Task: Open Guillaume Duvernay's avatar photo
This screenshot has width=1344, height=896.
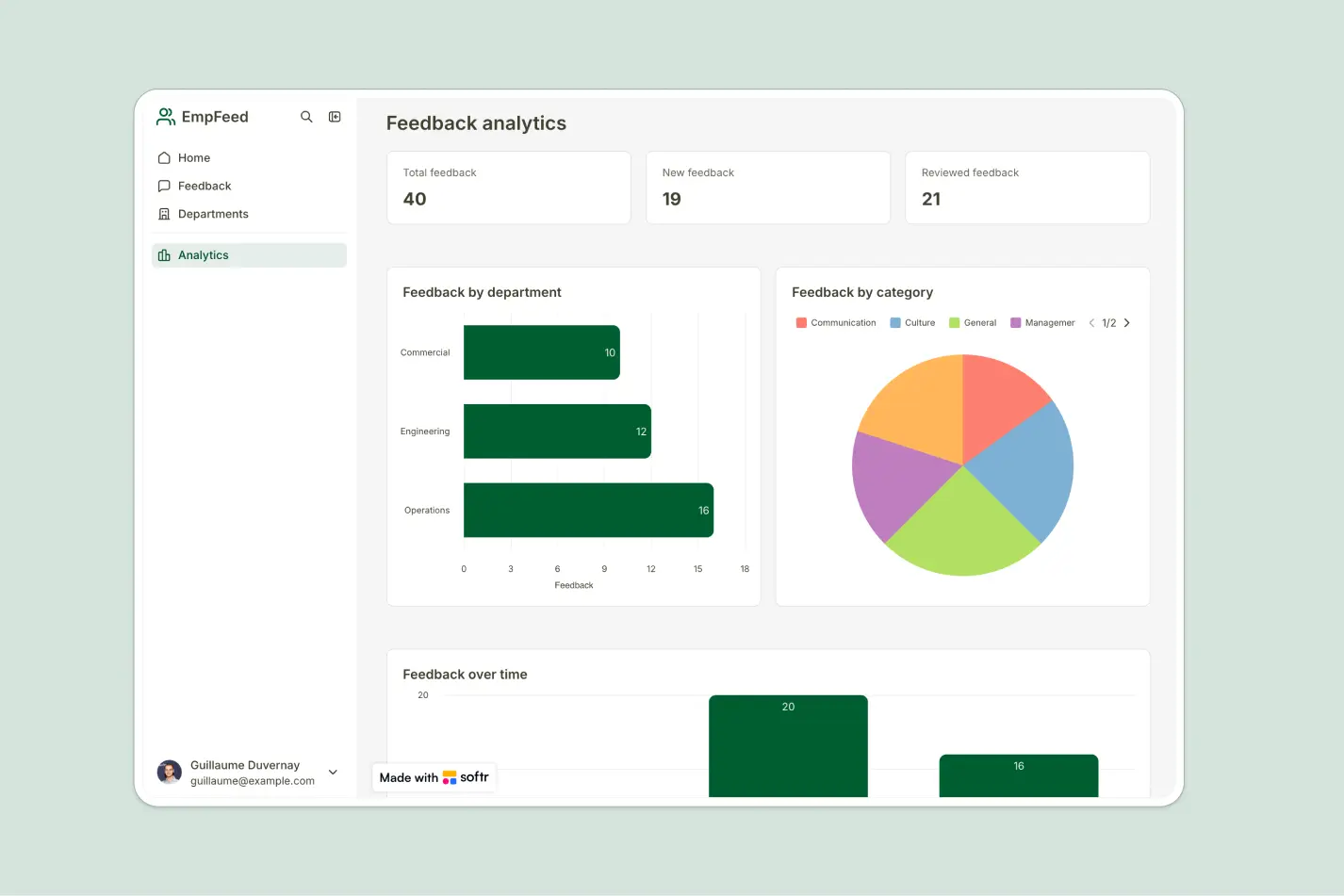Action: pos(170,773)
